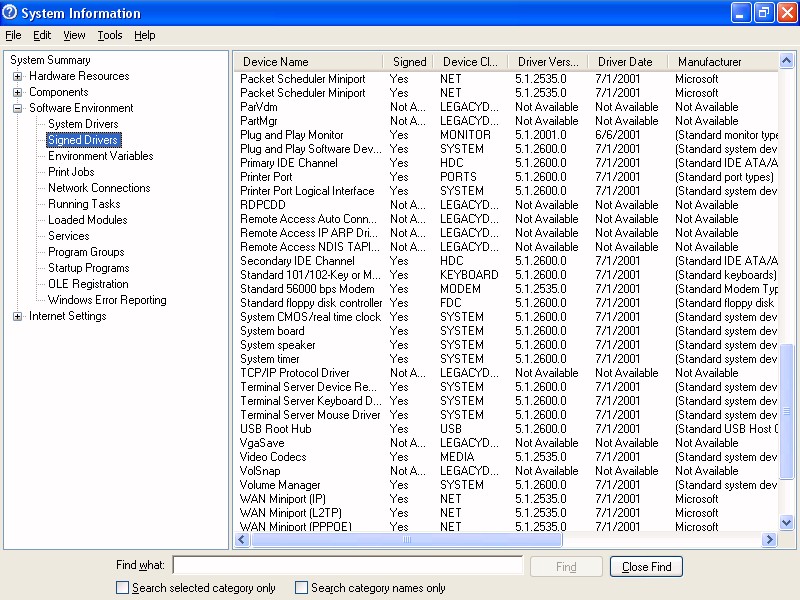The width and height of the screenshot is (800, 600).
Task: Select System Drivers in the tree
Action: pyautogui.click(x=83, y=124)
